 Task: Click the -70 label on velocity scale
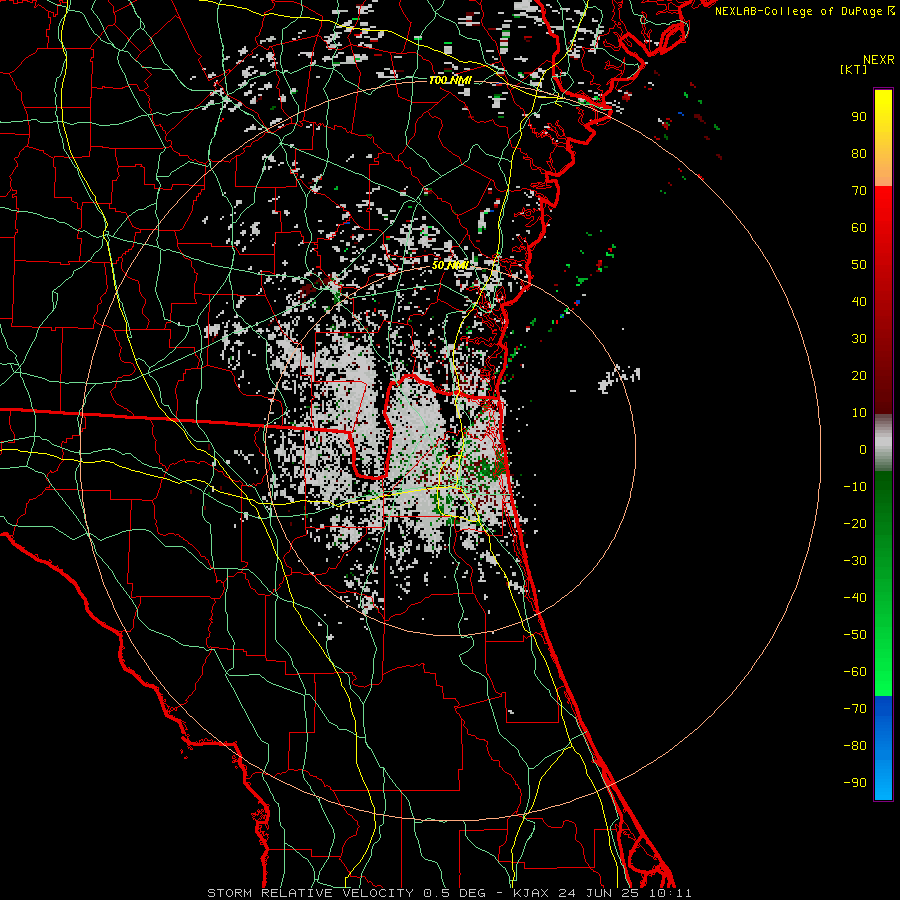855,709
